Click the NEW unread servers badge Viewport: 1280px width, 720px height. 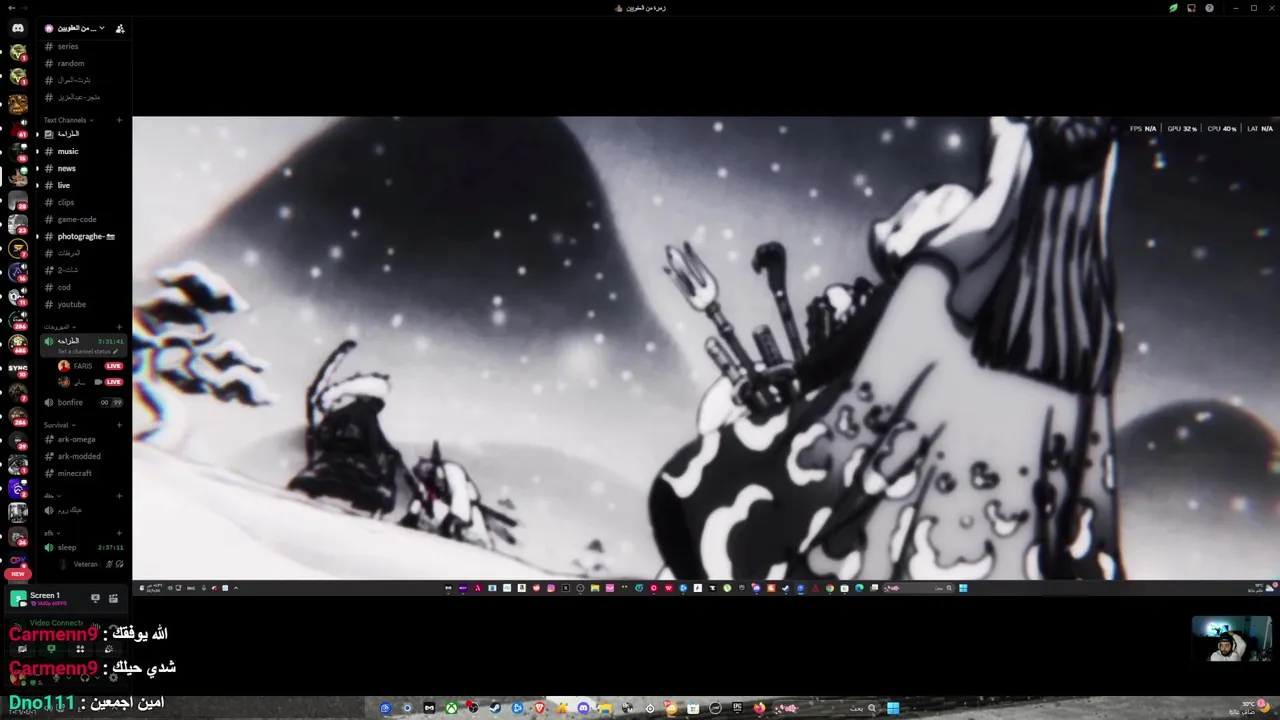point(18,574)
